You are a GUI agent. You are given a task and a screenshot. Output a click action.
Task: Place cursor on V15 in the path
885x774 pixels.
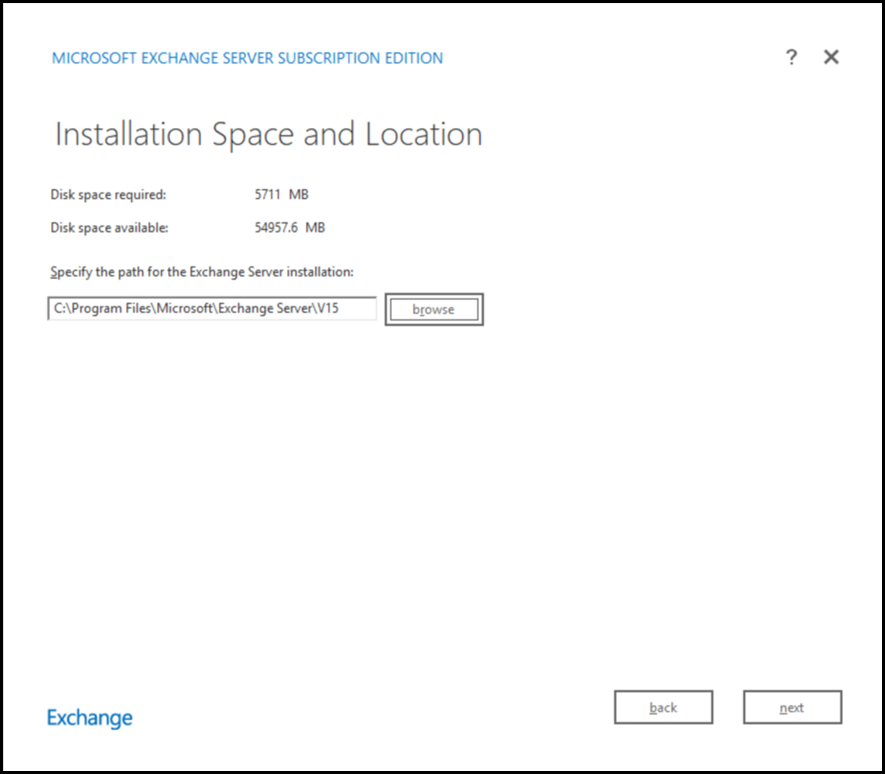328,309
